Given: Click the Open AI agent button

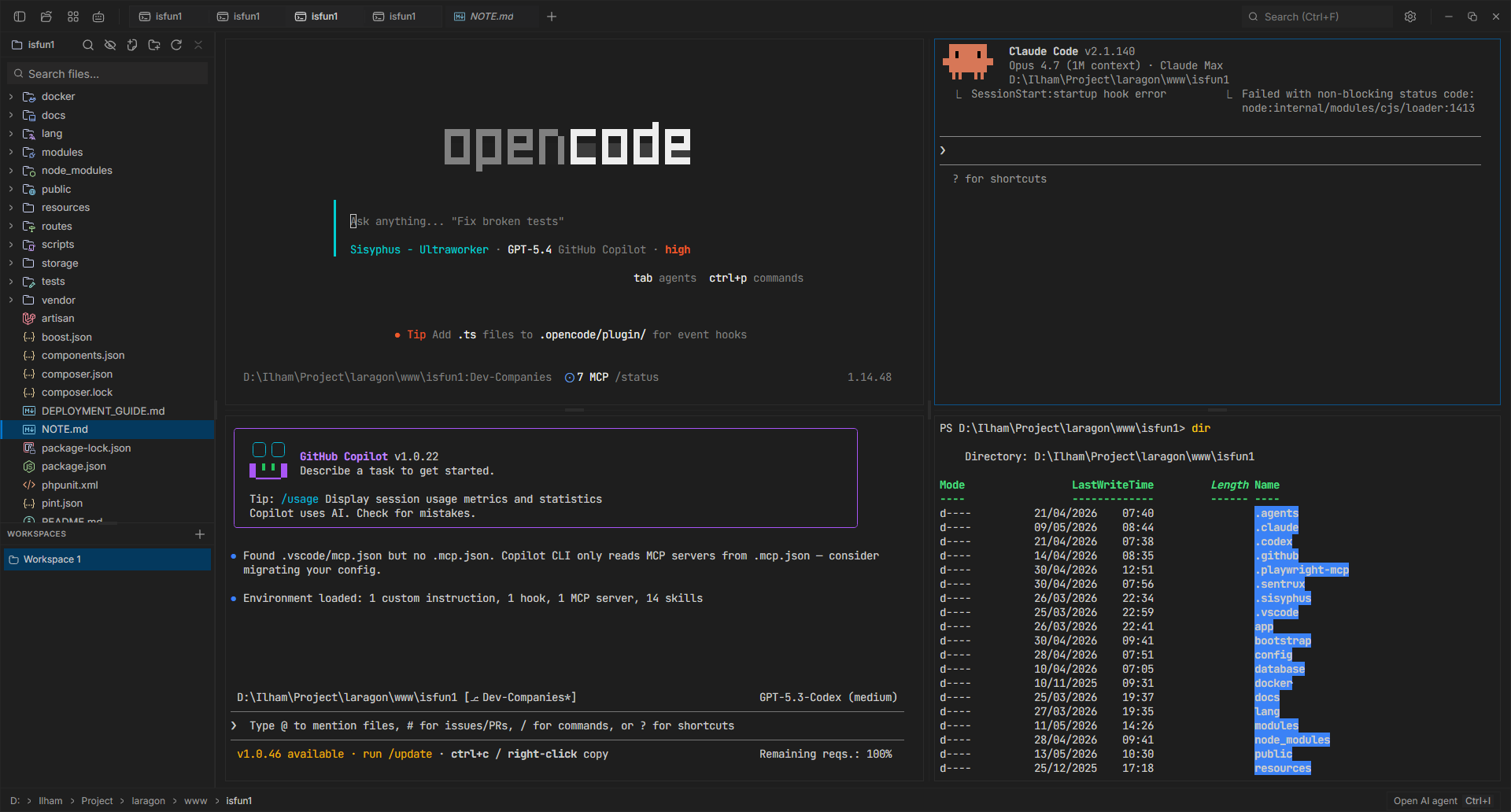Looking at the screenshot, I should point(1442,801).
